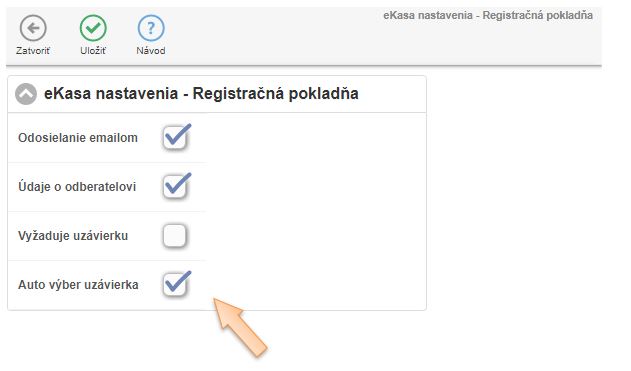Enable the Vyžaduje uzávierku checkbox
Screen dimensions: 631x371
pyautogui.click(x=175, y=236)
